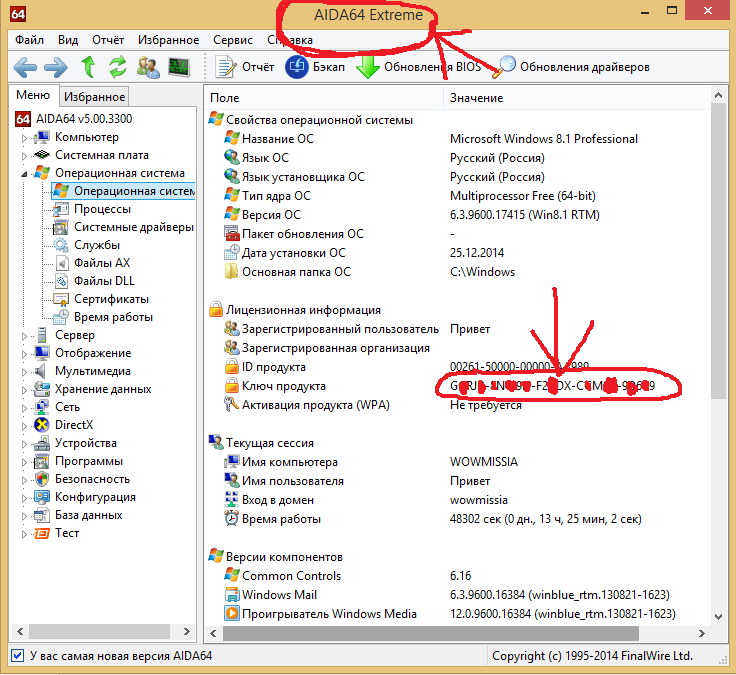The image size is (736, 675).
Task: Click the details pane vertical scrollbar
Action: [x=718, y=251]
